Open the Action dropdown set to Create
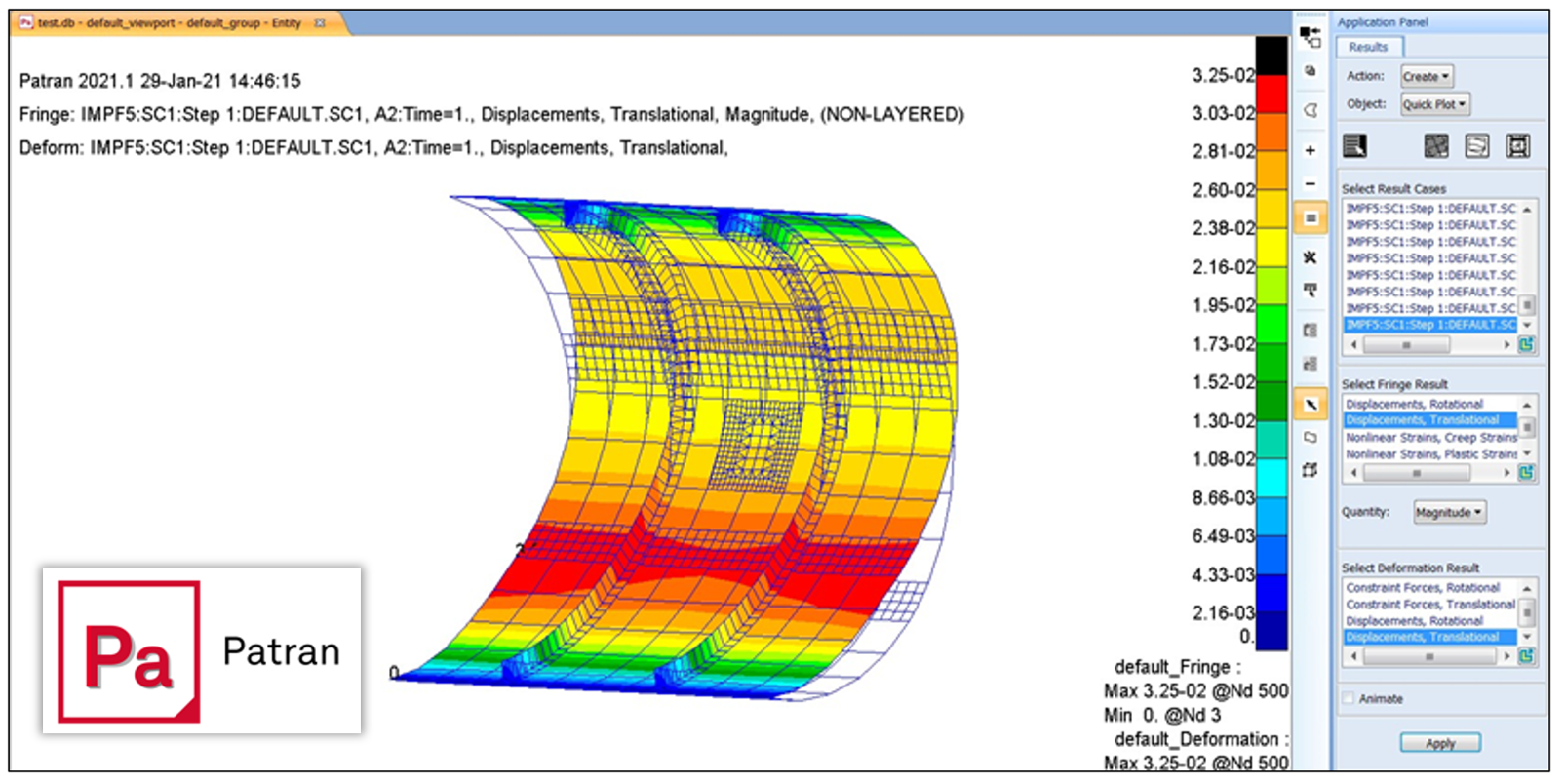 point(1426,76)
